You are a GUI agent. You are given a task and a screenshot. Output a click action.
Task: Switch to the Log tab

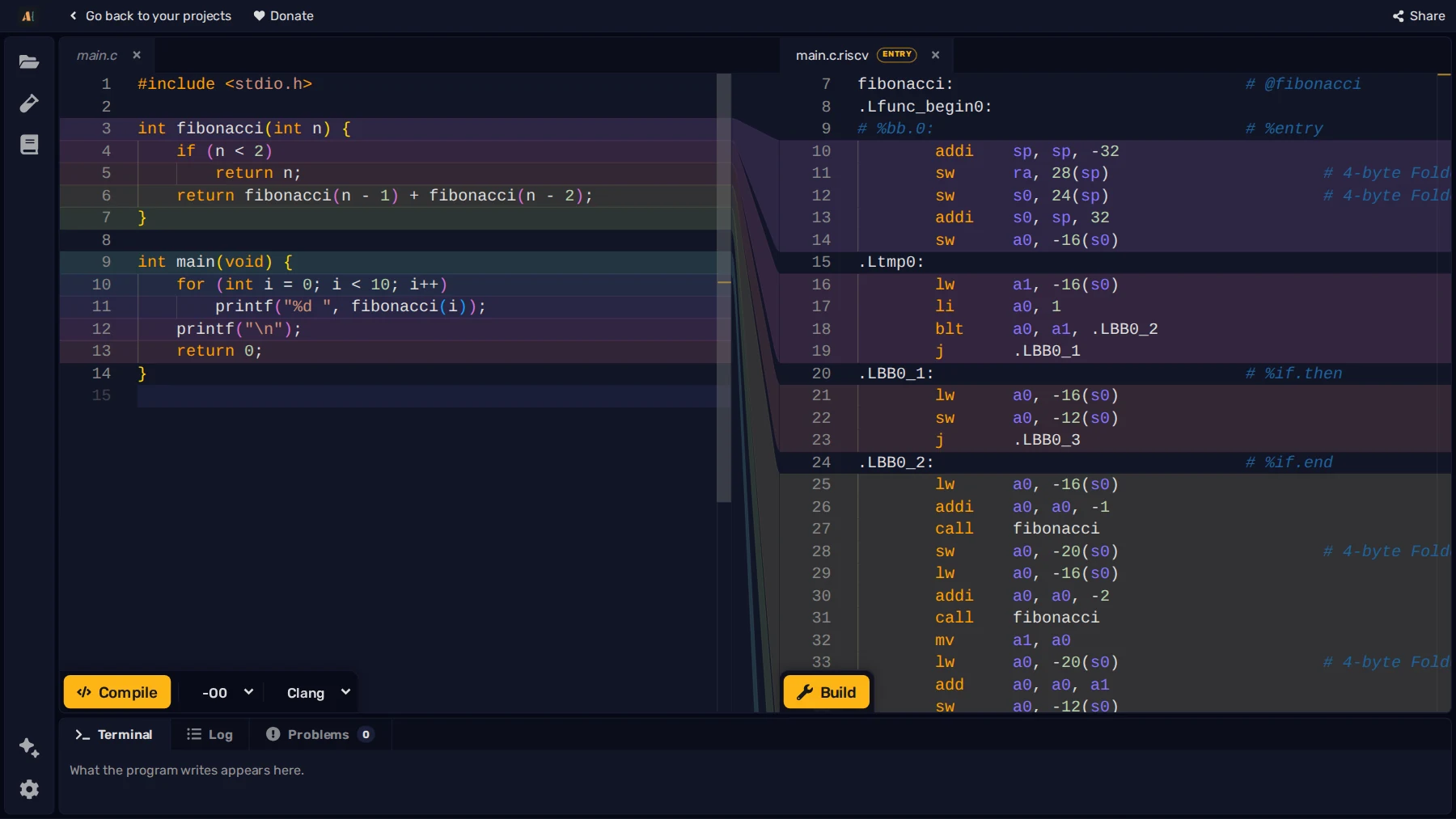pos(210,734)
